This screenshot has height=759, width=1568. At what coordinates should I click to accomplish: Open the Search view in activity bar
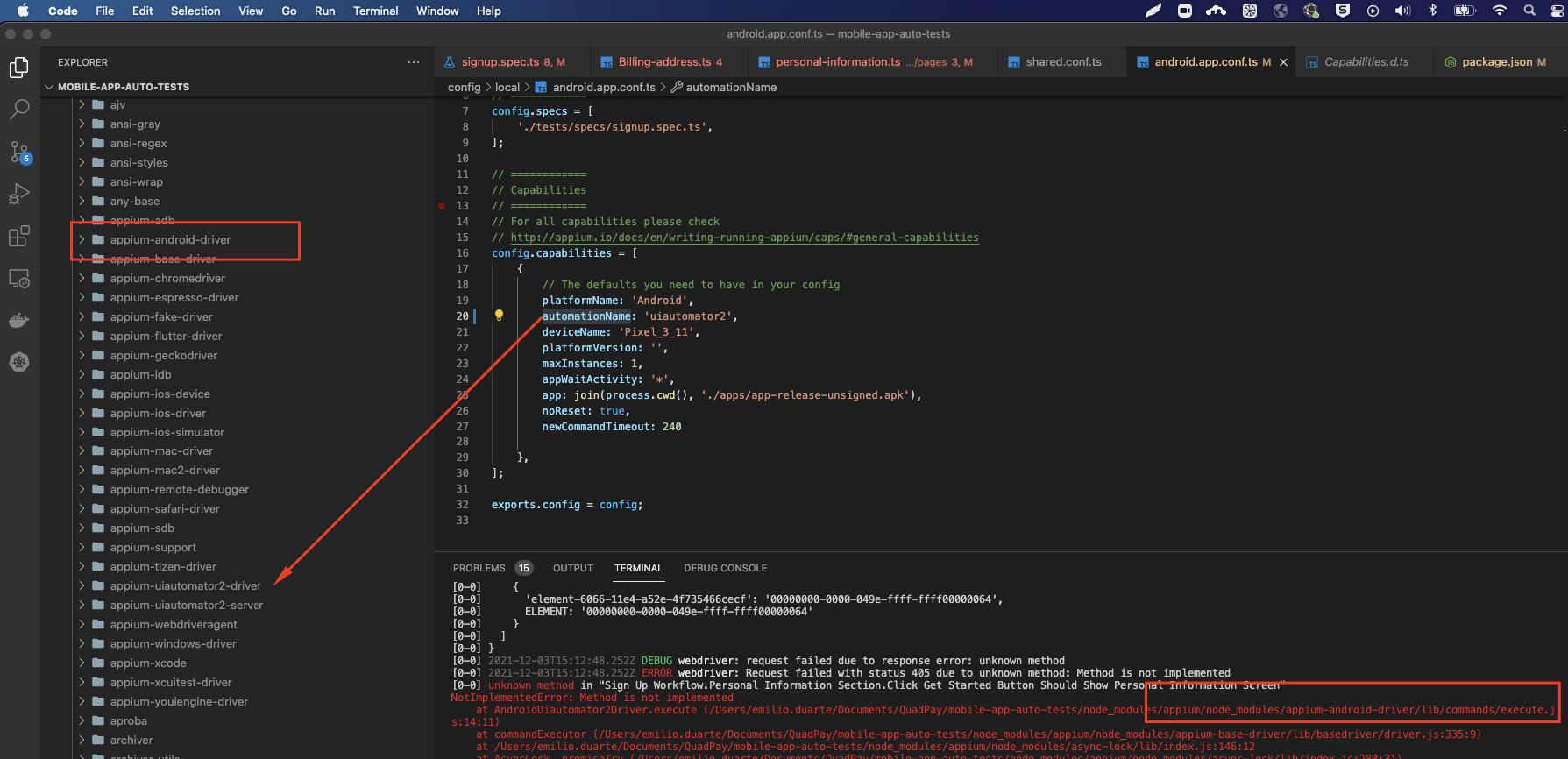pyautogui.click(x=19, y=110)
